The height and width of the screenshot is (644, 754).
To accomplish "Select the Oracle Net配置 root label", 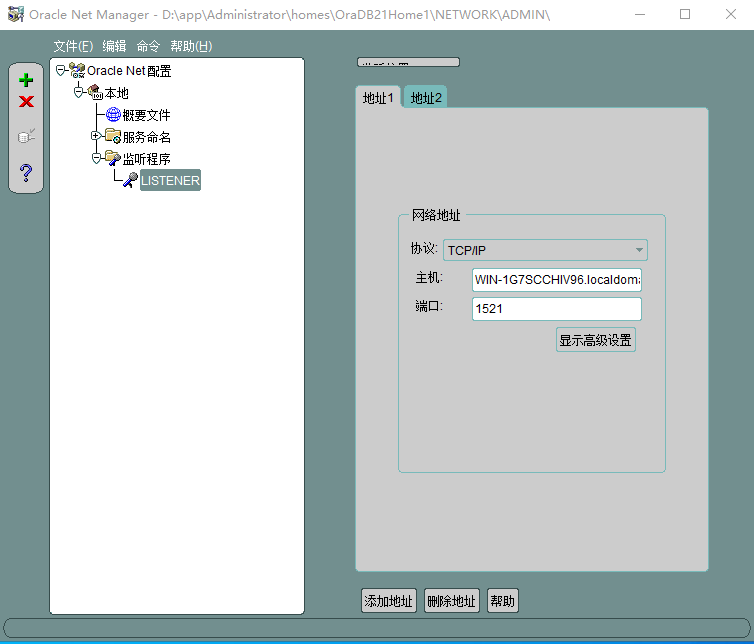I will (x=129, y=71).
